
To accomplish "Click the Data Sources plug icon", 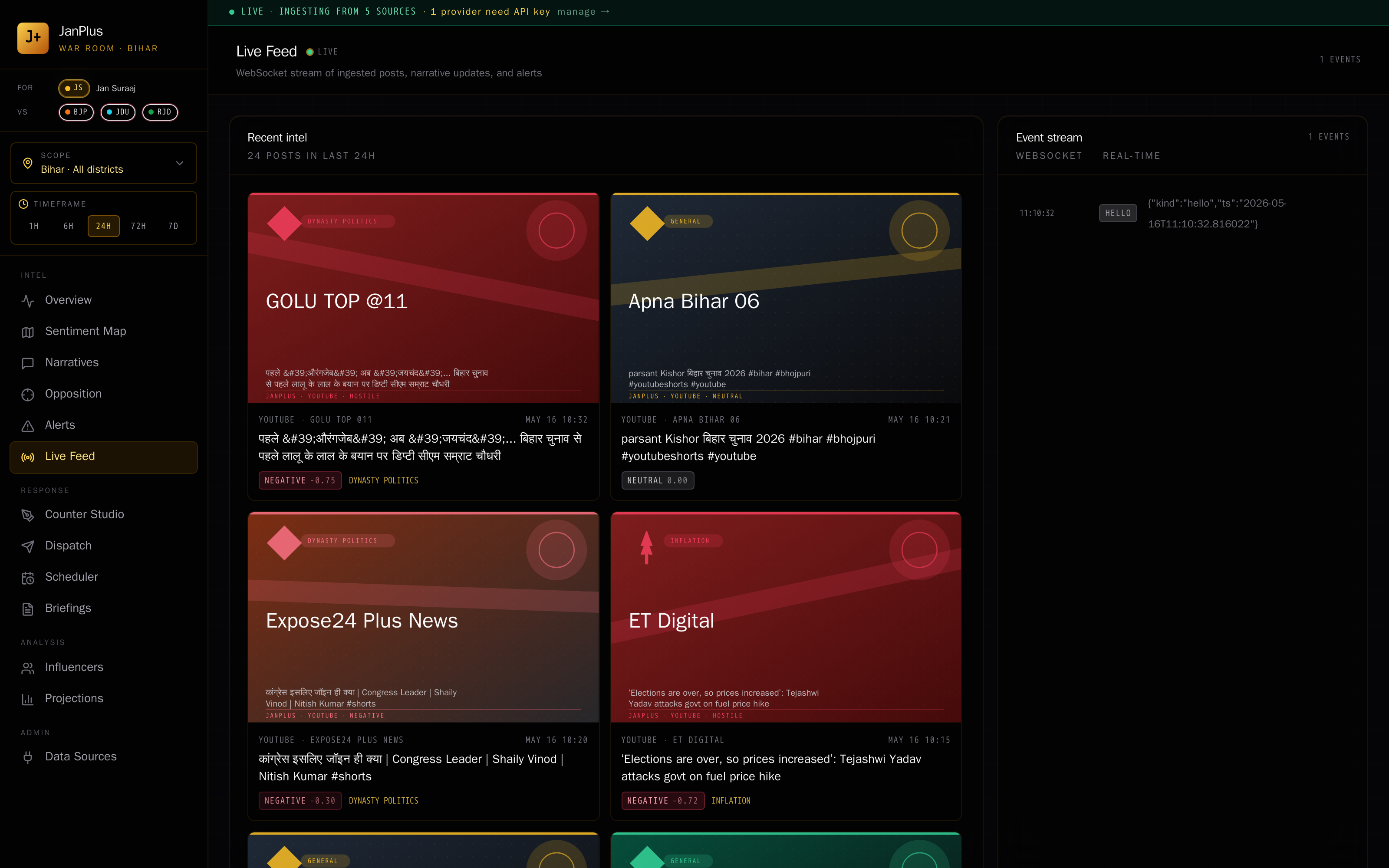I will [x=27, y=757].
